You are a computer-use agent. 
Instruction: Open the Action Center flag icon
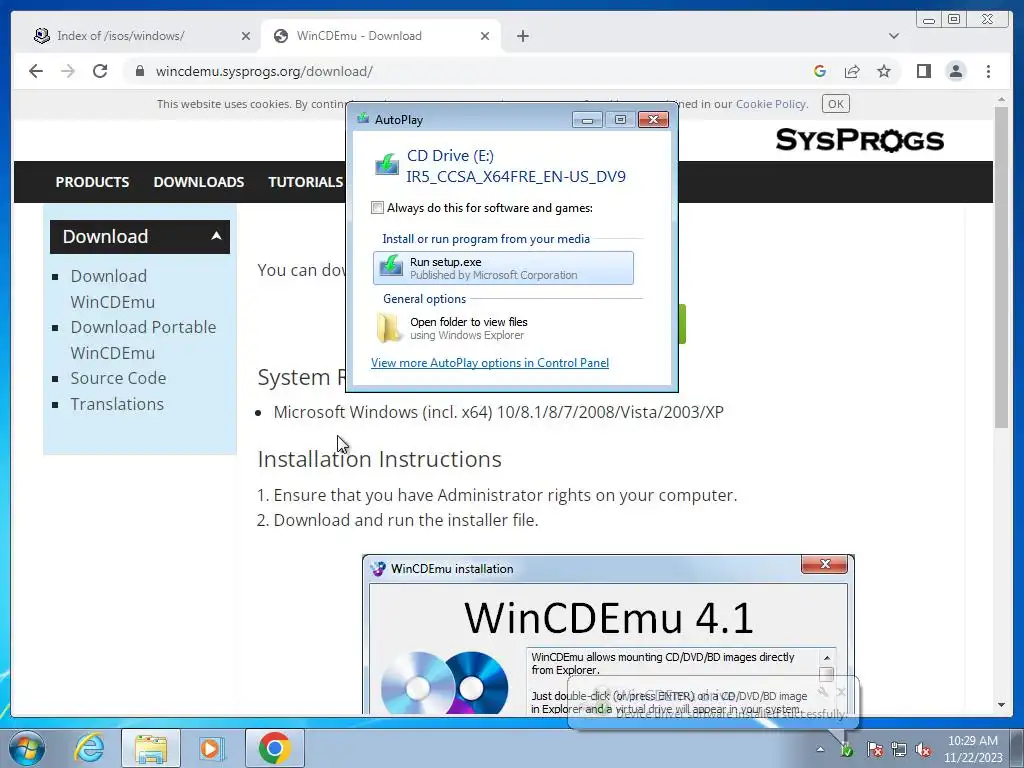[x=875, y=750]
